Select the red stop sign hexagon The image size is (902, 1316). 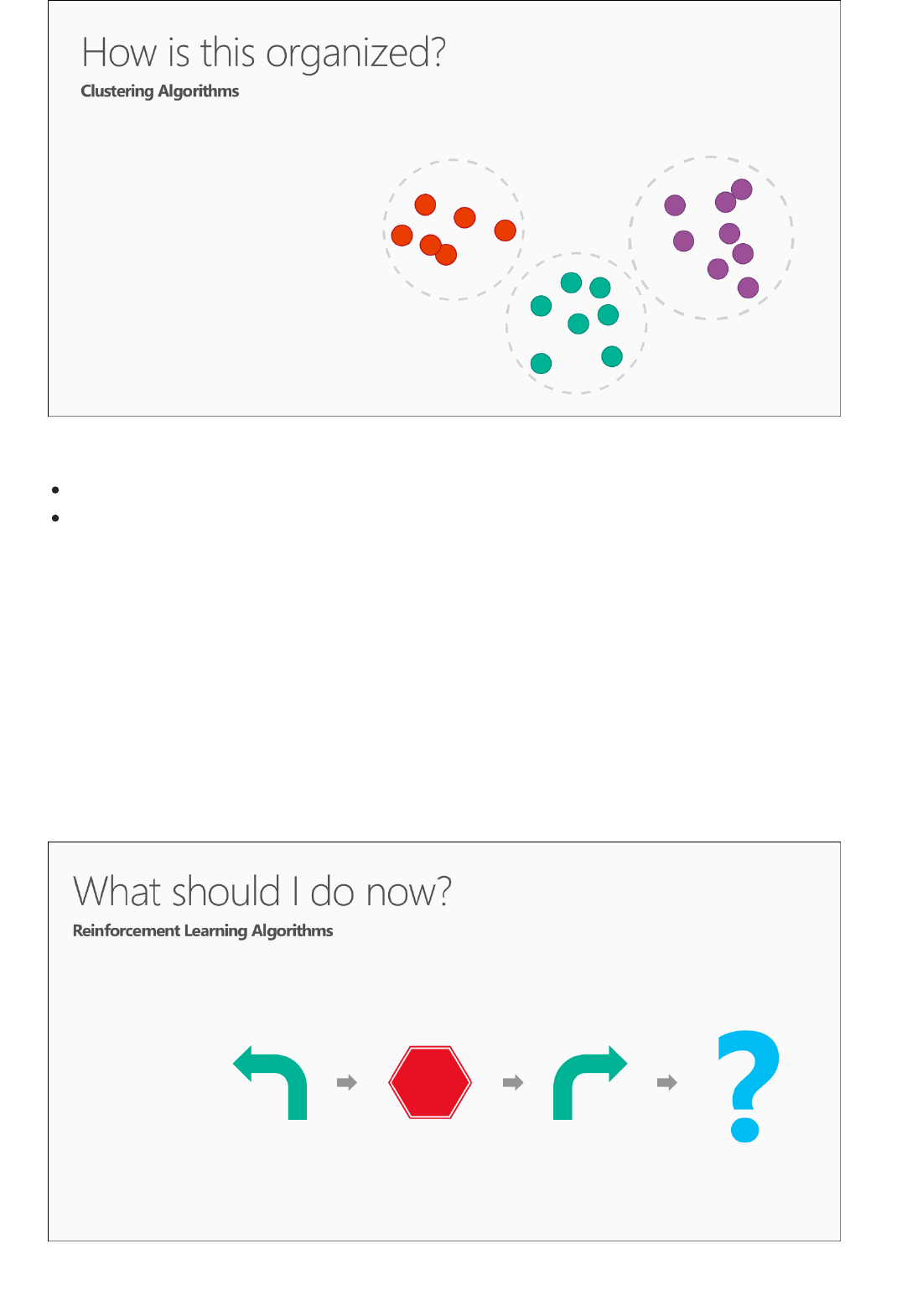point(430,1082)
